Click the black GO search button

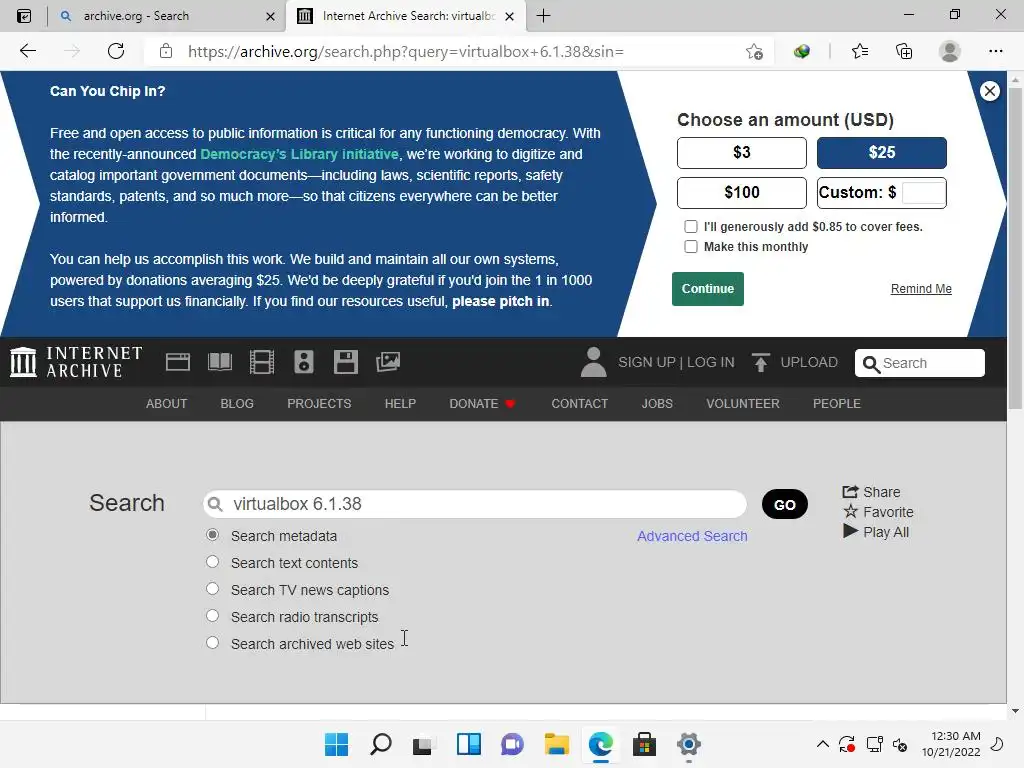(x=785, y=504)
